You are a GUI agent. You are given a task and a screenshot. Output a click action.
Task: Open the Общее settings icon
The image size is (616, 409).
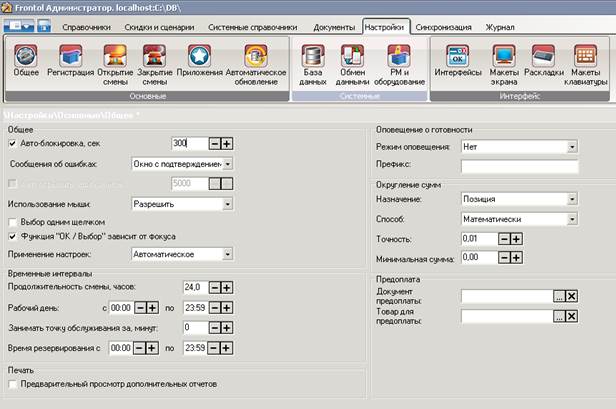[x=27, y=62]
